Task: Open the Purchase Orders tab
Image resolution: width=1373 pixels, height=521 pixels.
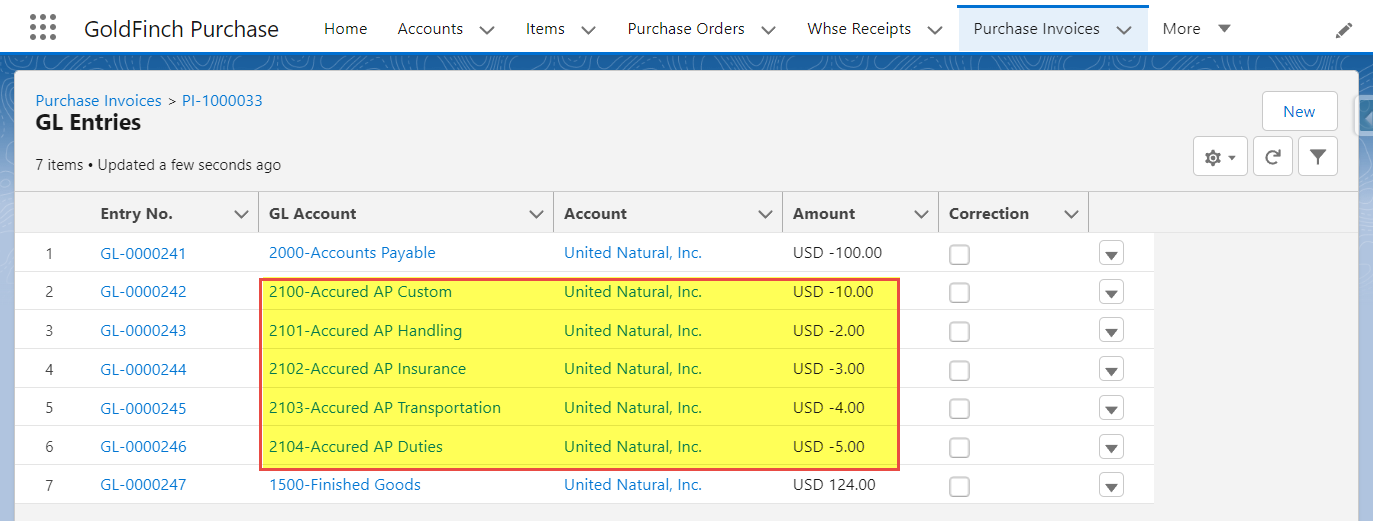Action: (x=686, y=29)
